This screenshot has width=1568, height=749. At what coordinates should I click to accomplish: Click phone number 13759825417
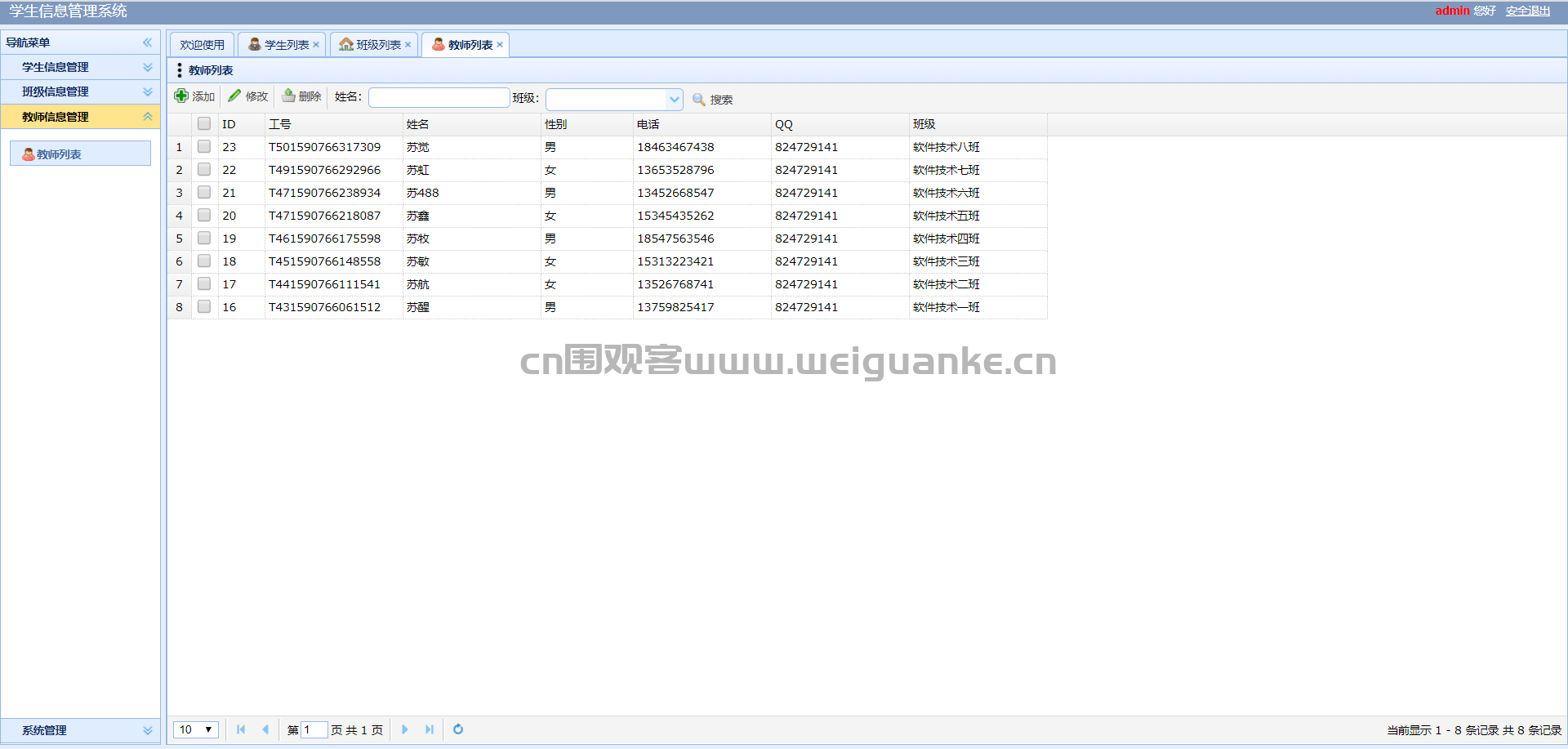[x=675, y=307]
